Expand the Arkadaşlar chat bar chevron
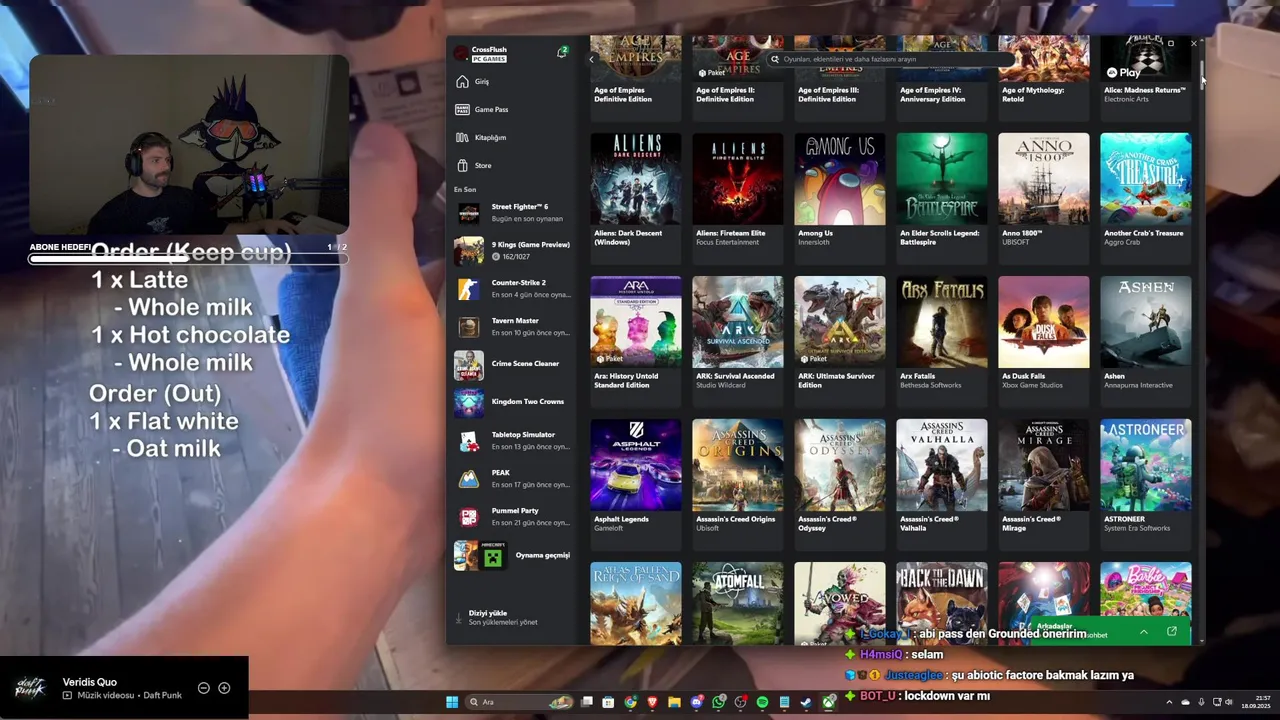Viewport: 1280px width, 720px height. pos(1143,632)
